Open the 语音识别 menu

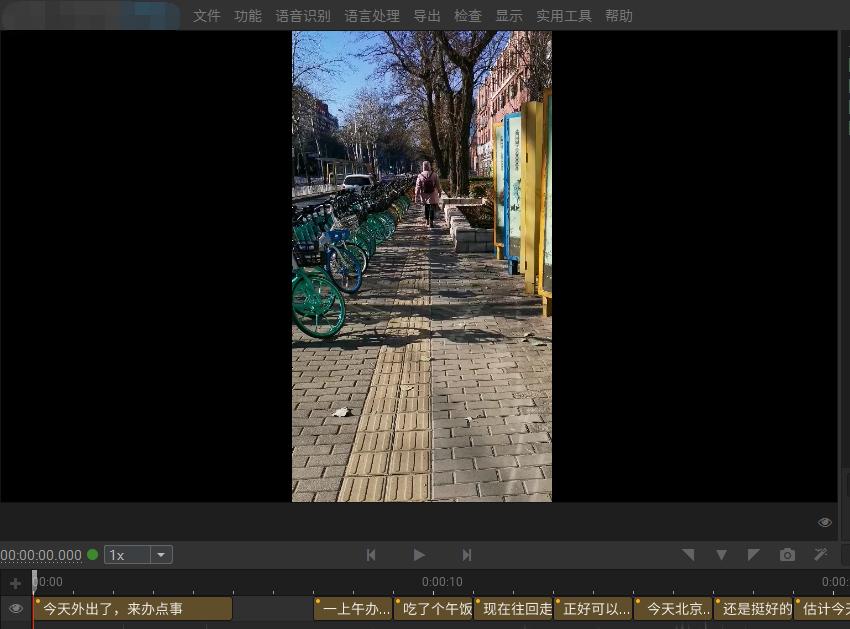[x=303, y=16]
